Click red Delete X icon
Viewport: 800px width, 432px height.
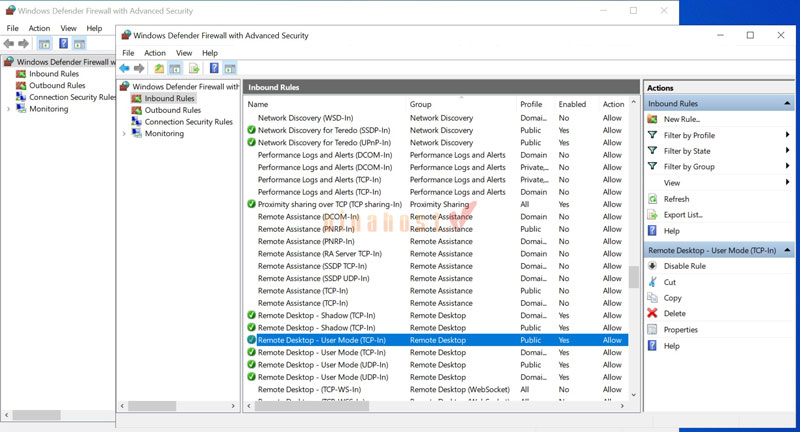pyautogui.click(x=653, y=313)
